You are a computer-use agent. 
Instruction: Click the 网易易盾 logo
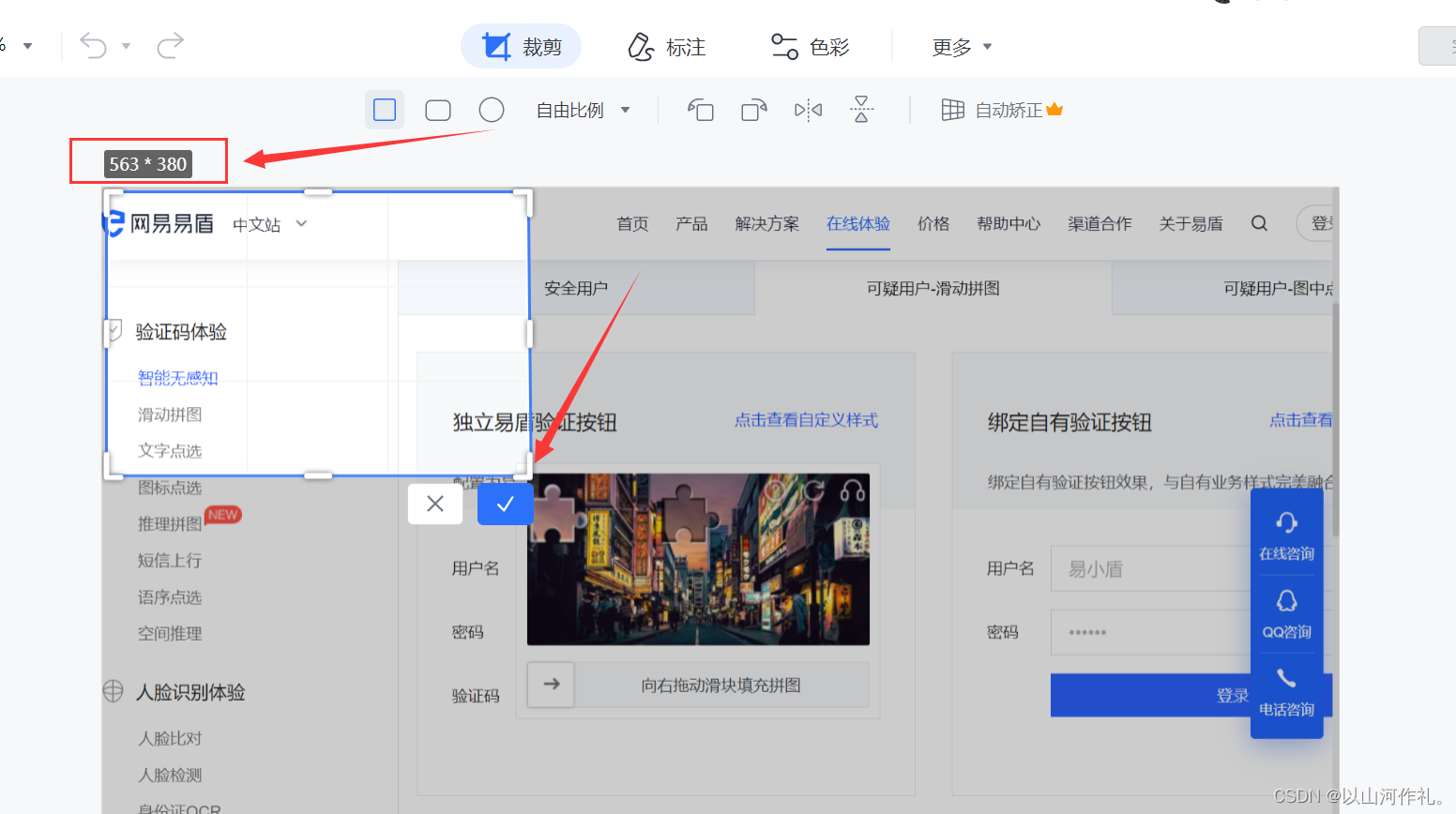pyautogui.click(x=159, y=223)
